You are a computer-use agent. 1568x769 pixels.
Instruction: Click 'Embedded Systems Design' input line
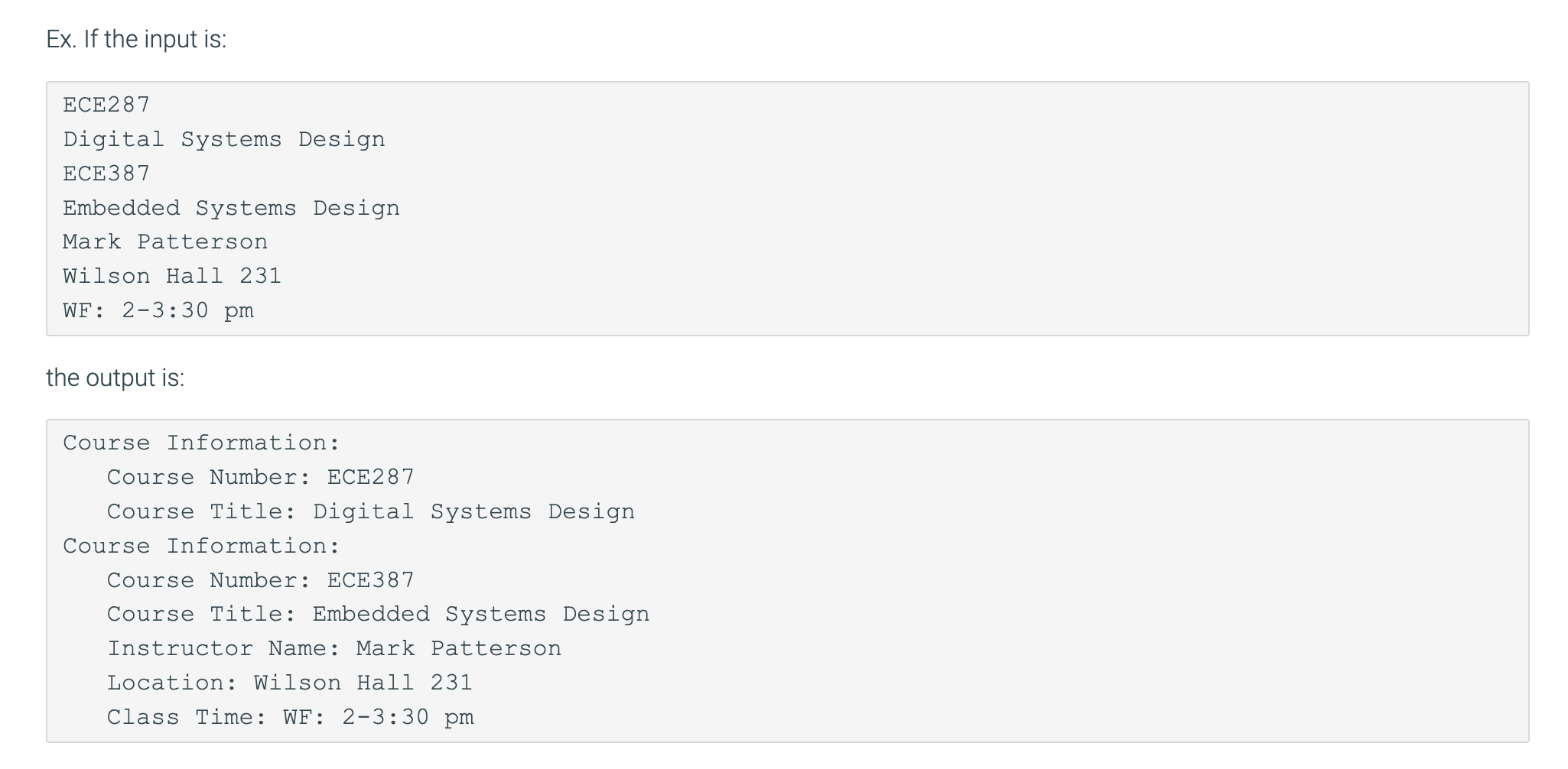[x=231, y=208]
